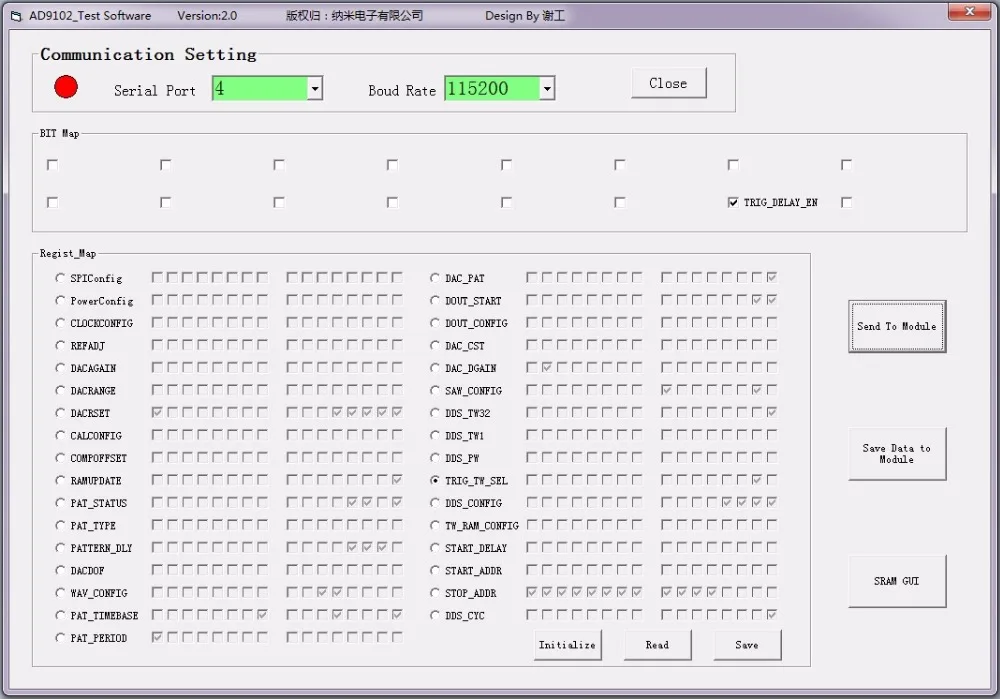This screenshot has height=699, width=1000.
Task: Select the DDS_CONFIG radio button
Action: coord(435,503)
